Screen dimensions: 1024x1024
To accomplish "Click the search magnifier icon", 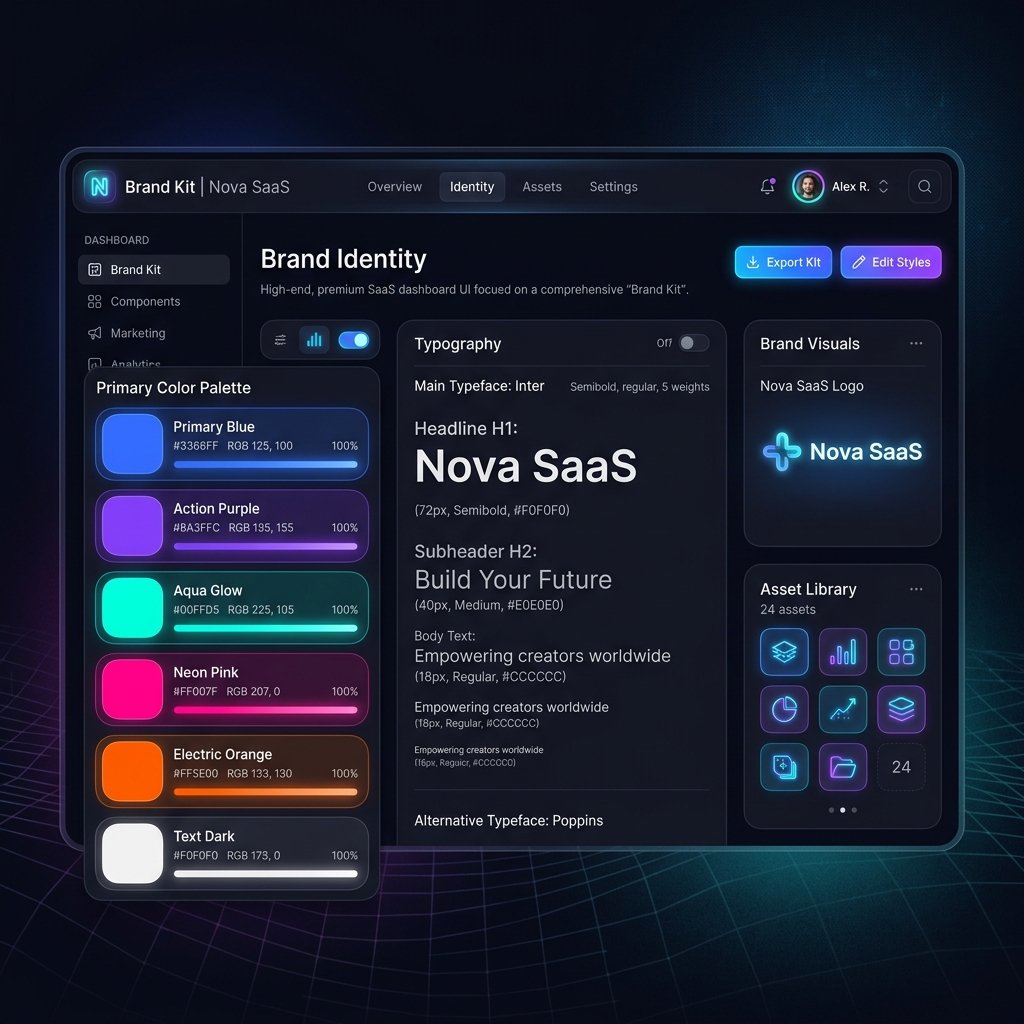I will (x=924, y=186).
